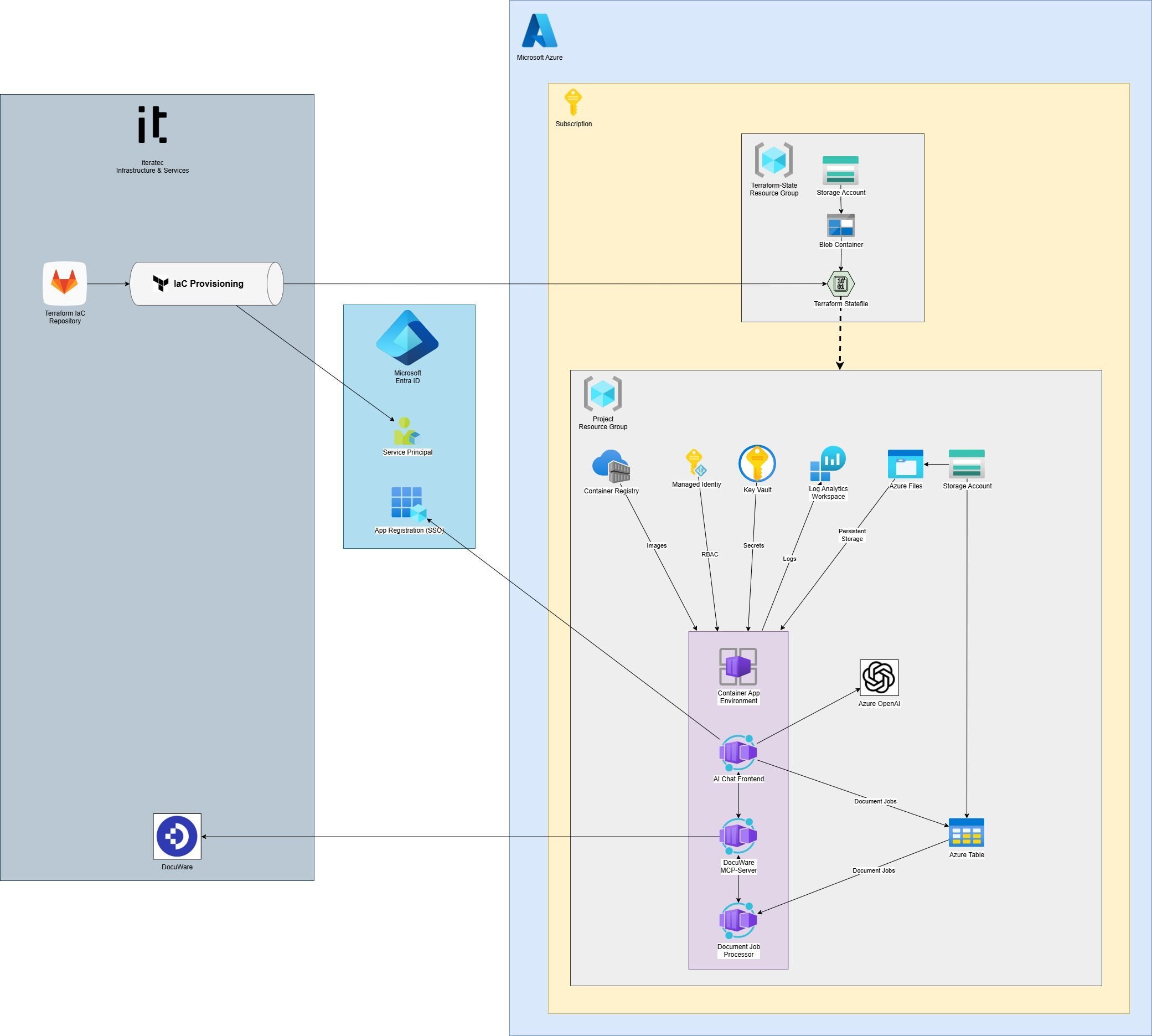Select the Document Job Processor container icon
Image resolution: width=1152 pixels, height=1036 pixels.
pyautogui.click(x=738, y=920)
